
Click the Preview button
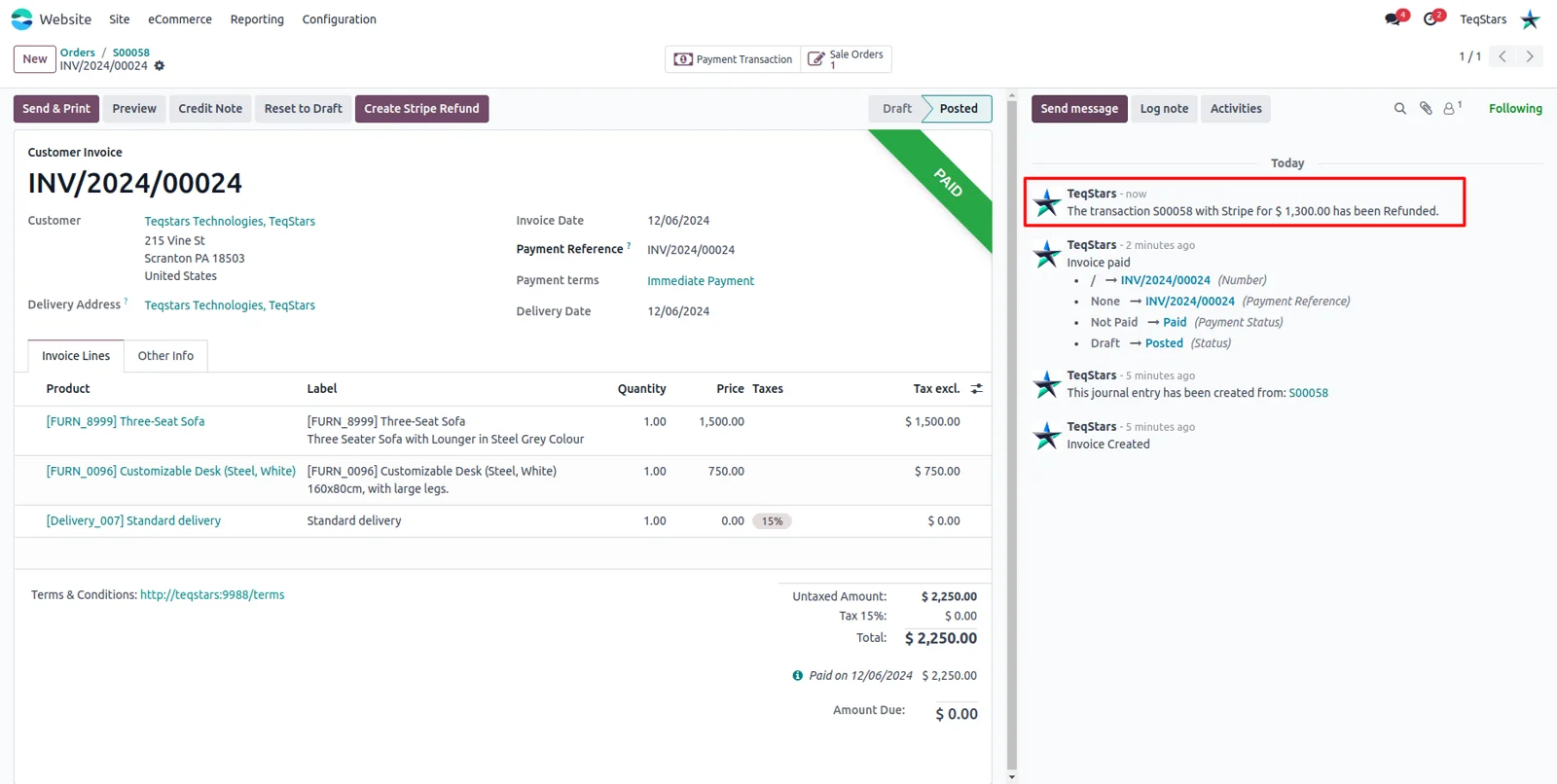[134, 109]
